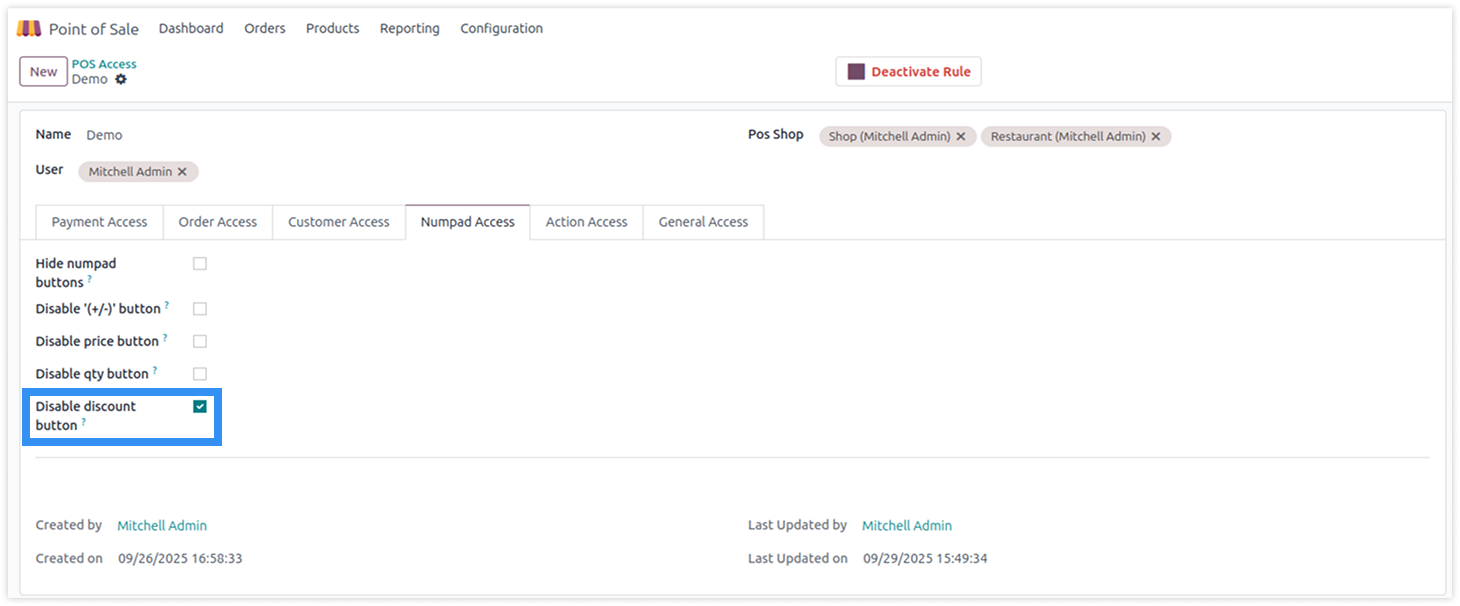Switch to the General Access tab
This screenshot has height=606, width=1460.
[x=703, y=222]
